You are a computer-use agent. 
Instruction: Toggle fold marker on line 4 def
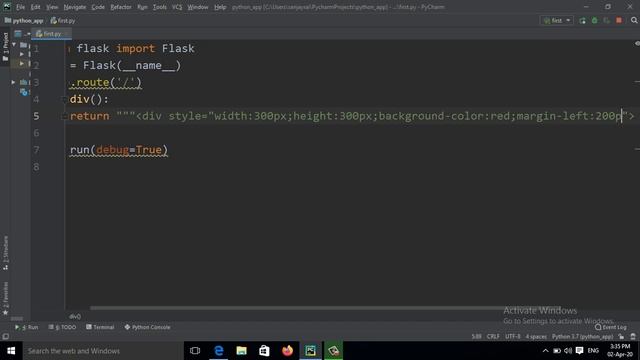(64, 99)
